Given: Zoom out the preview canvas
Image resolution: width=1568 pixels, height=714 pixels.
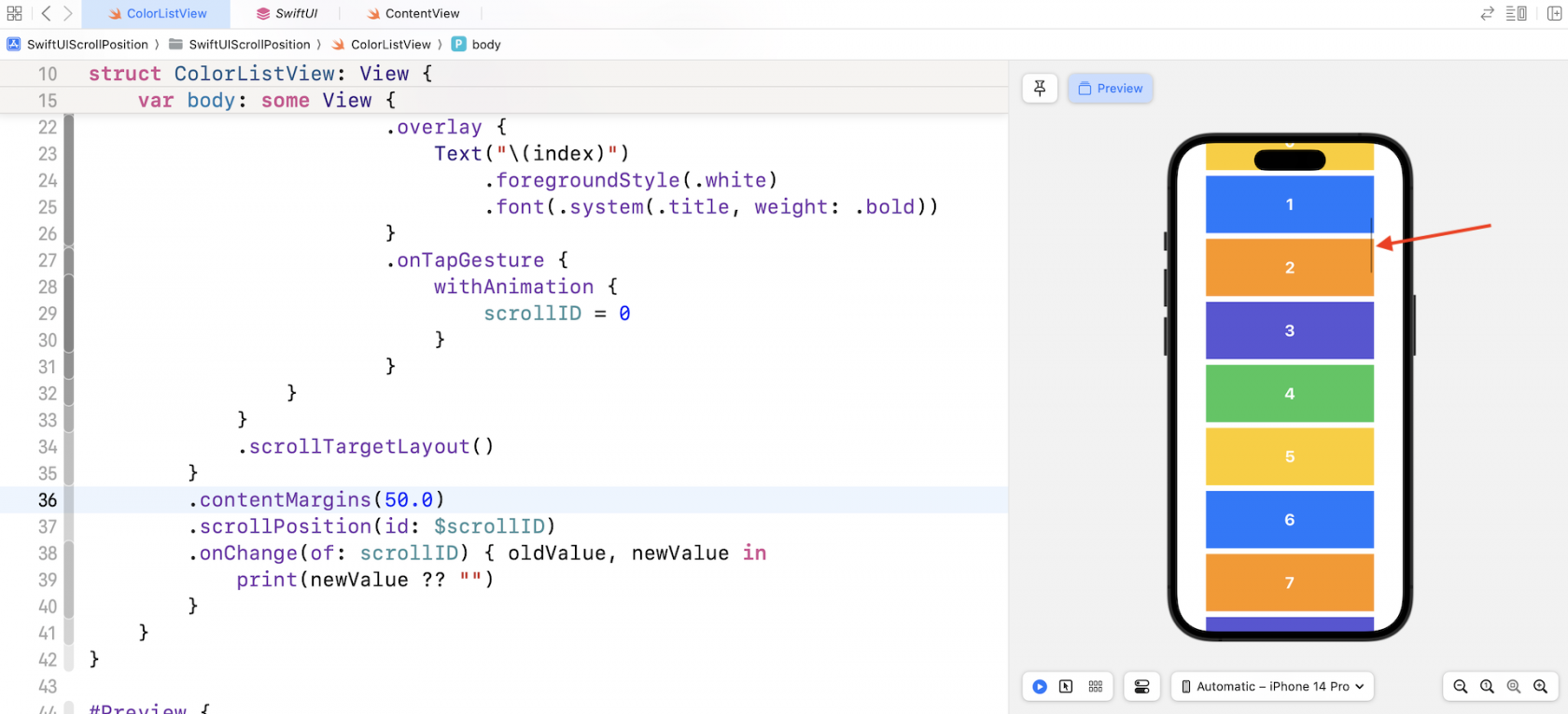Looking at the screenshot, I should [x=1461, y=686].
